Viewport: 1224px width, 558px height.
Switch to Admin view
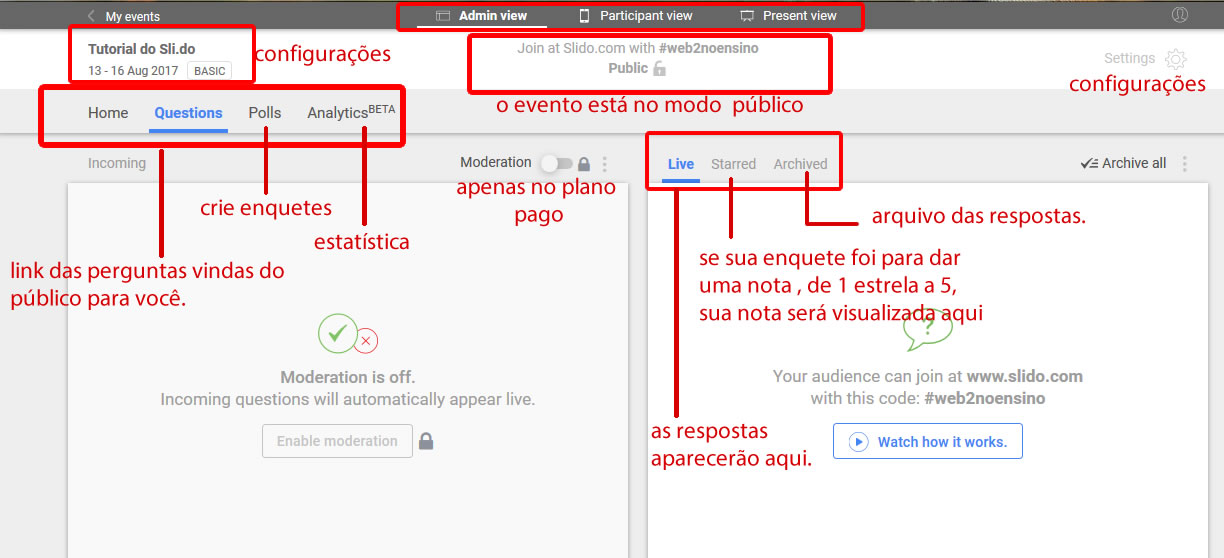coord(482,16)
